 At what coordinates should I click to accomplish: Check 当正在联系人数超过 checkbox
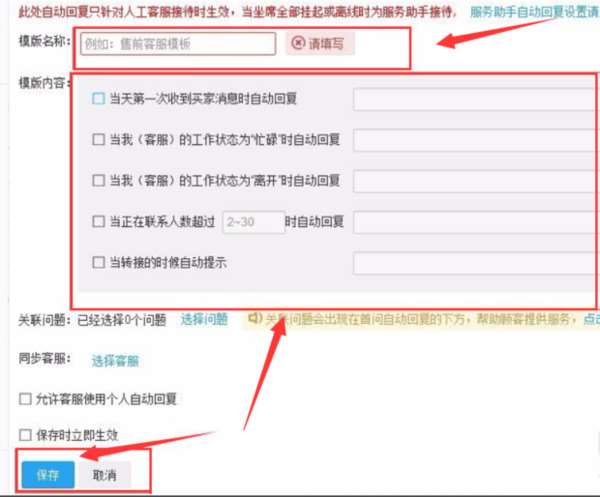(98, 221)
